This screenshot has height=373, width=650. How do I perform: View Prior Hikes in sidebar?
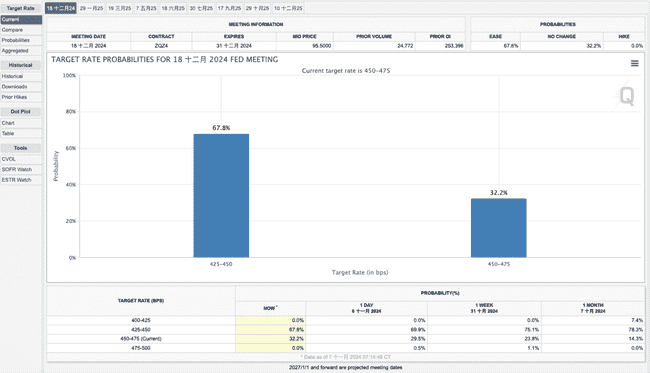[21, 97]
